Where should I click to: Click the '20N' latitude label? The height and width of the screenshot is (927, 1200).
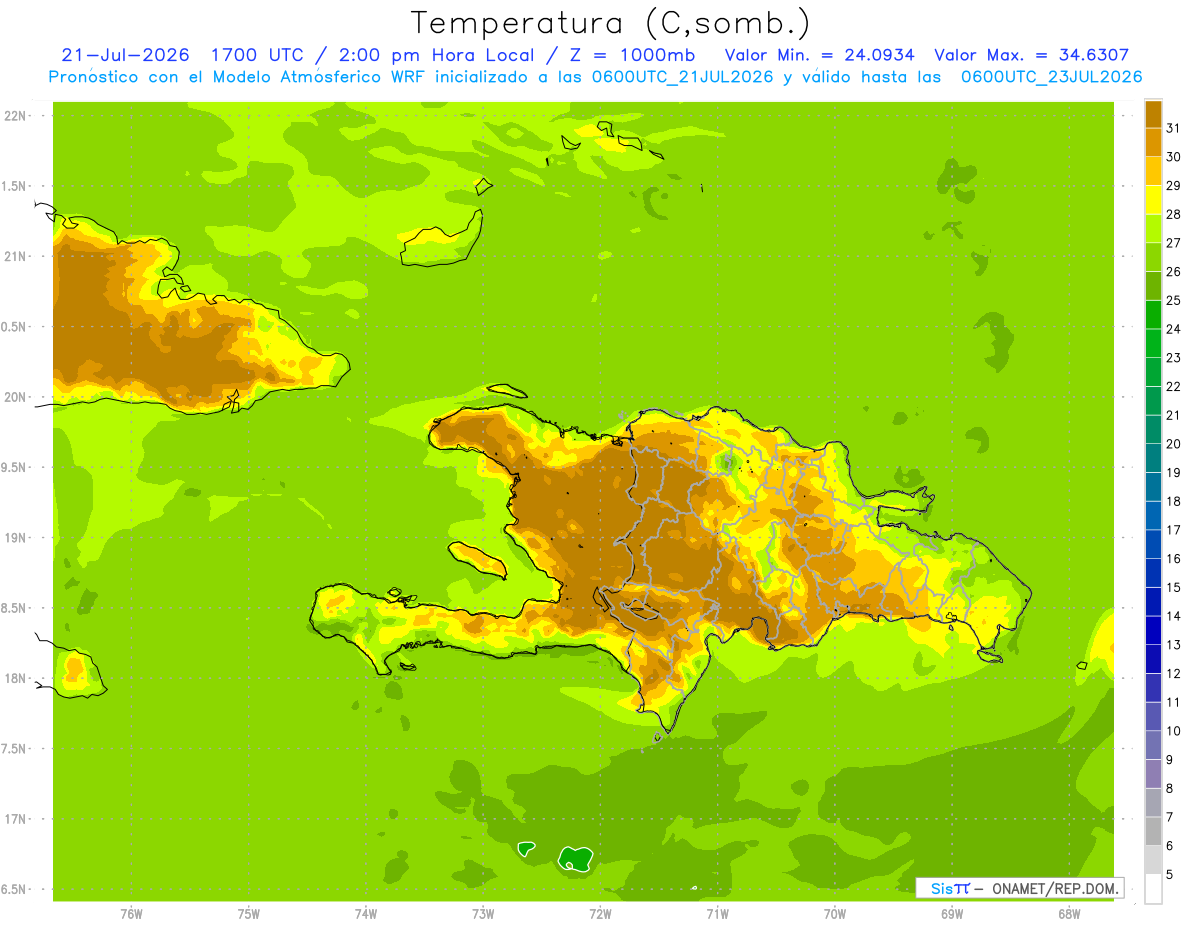(17, 397)
